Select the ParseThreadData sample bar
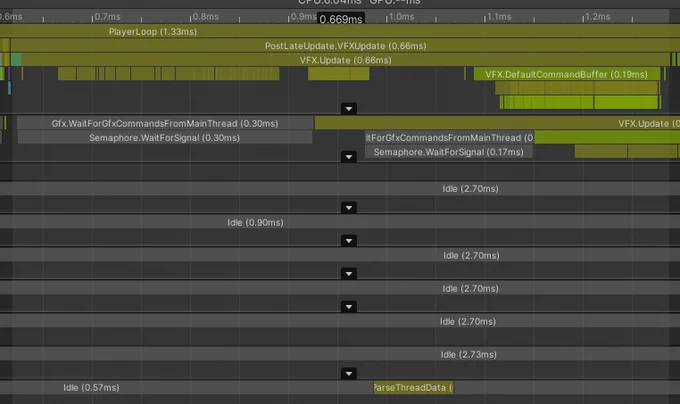680x404 pixels. click(x=413, y=388)
